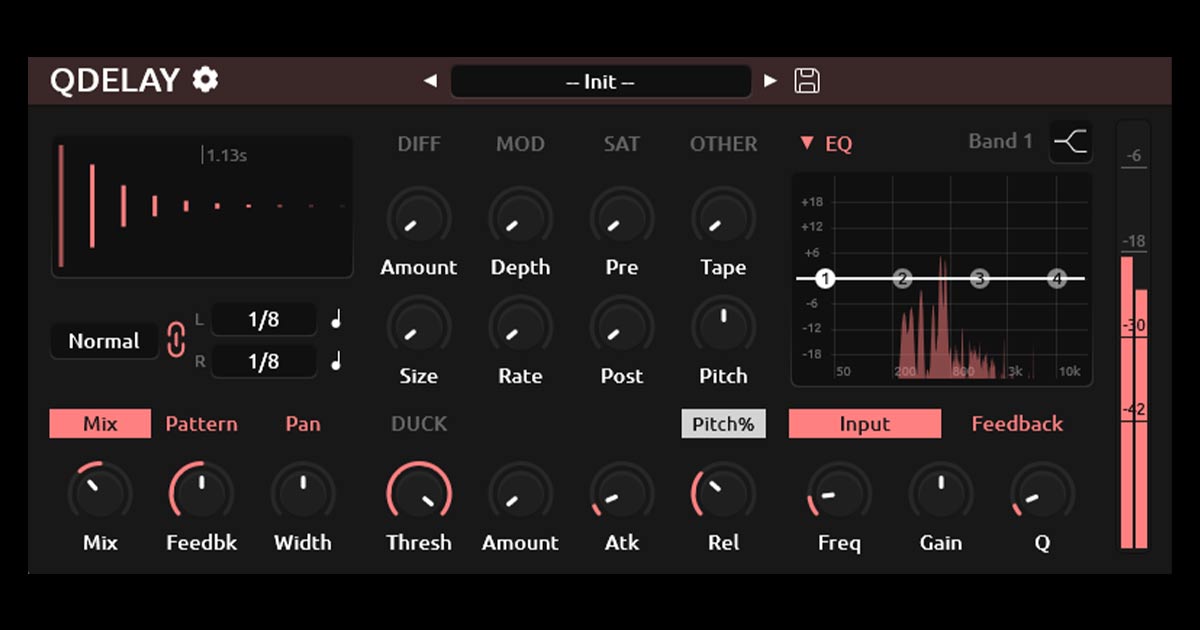Viewport: 1200px width, 630px height.
Task: Toggle the Pitch% mode
Action: (x=723, y=423)
